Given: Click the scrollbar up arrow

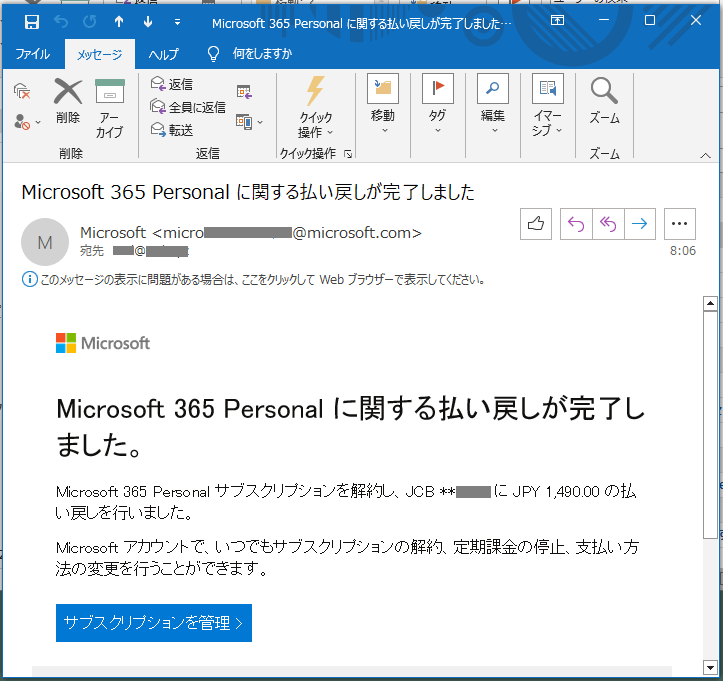Looking at the screenshot, I should pyautogui.click(x=710, y=303).
